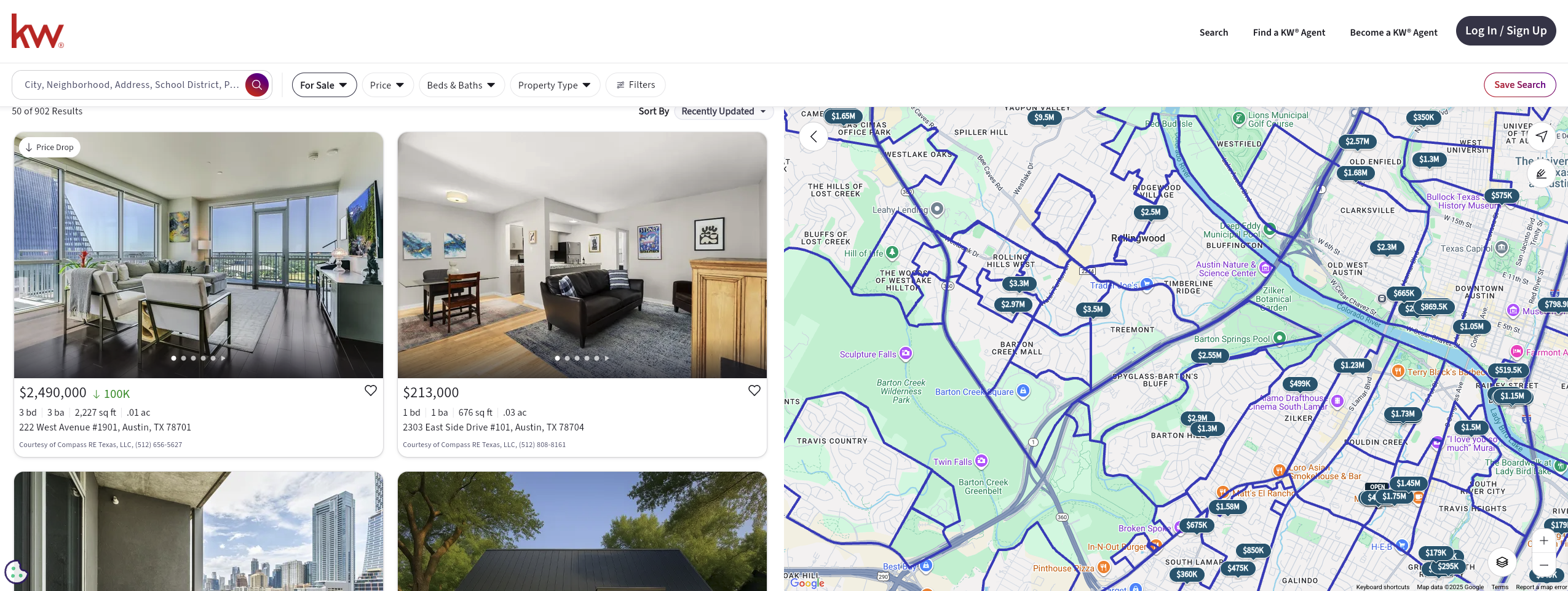Click the Log In / Sign Up button
Viewport: 1568px width, 591px height.
tap(1505, 31)
